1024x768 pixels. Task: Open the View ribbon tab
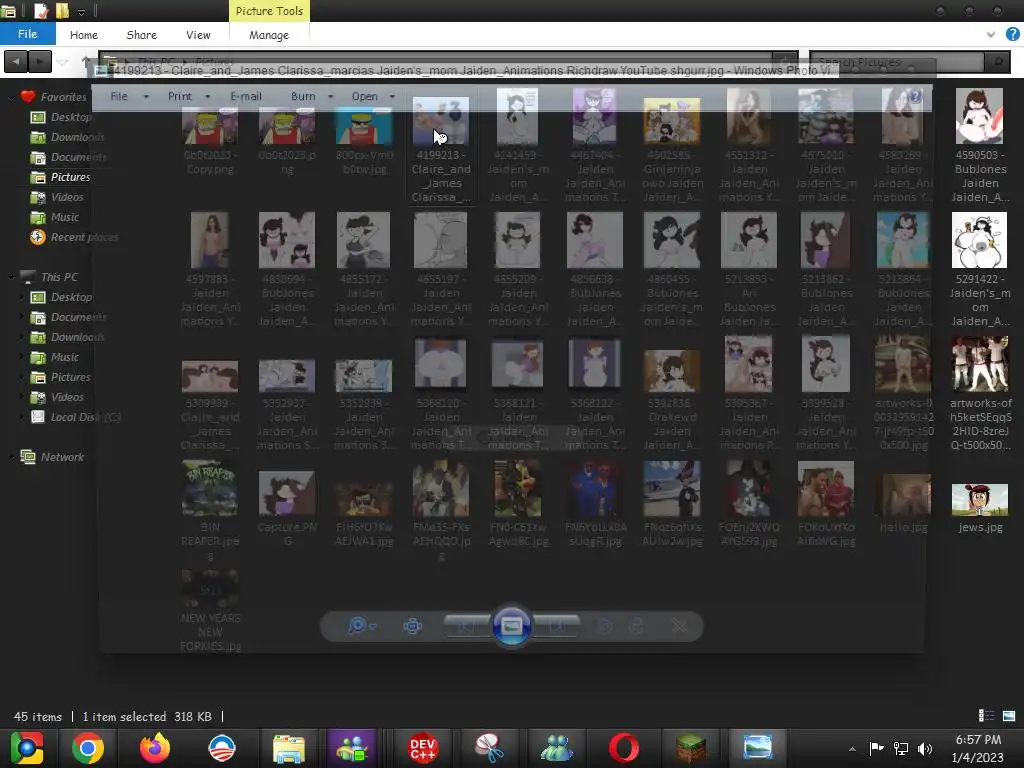198,35
